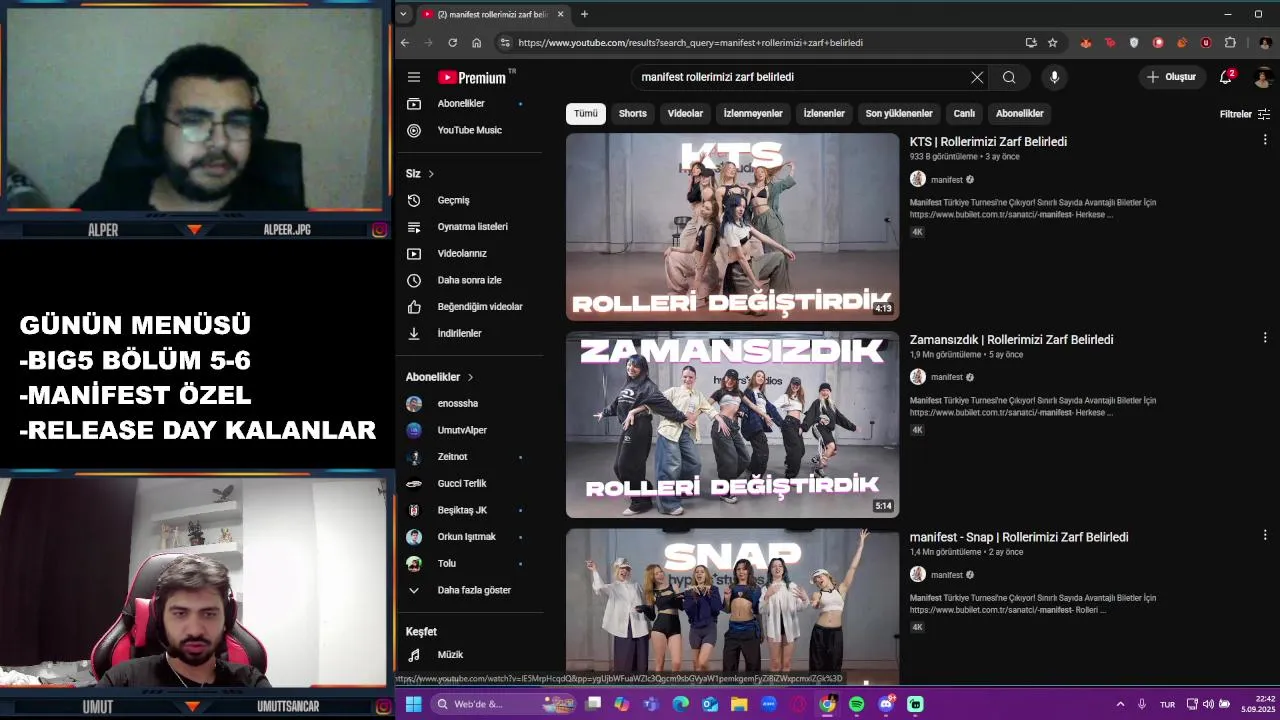The width and height of the screenshot is (1280, 720).
Task: Open more options for Zamansızdık video
Action: click(x=1264, y=338)
